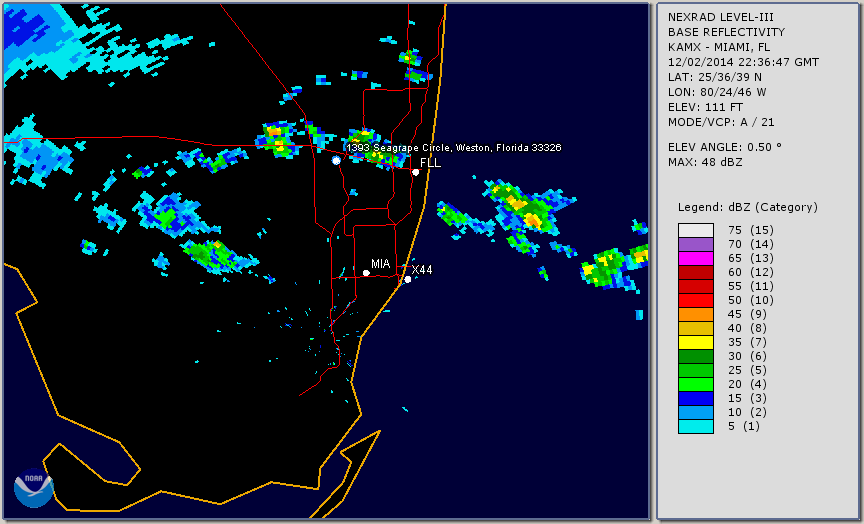
Task: Click the 5 (1) legend value text
Action: click(744, 426)
